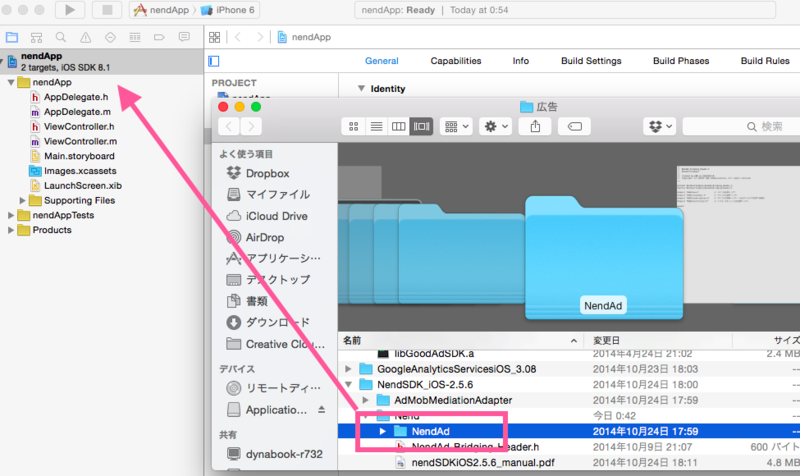Open the Project navigator folder icon

coord(12,37)
